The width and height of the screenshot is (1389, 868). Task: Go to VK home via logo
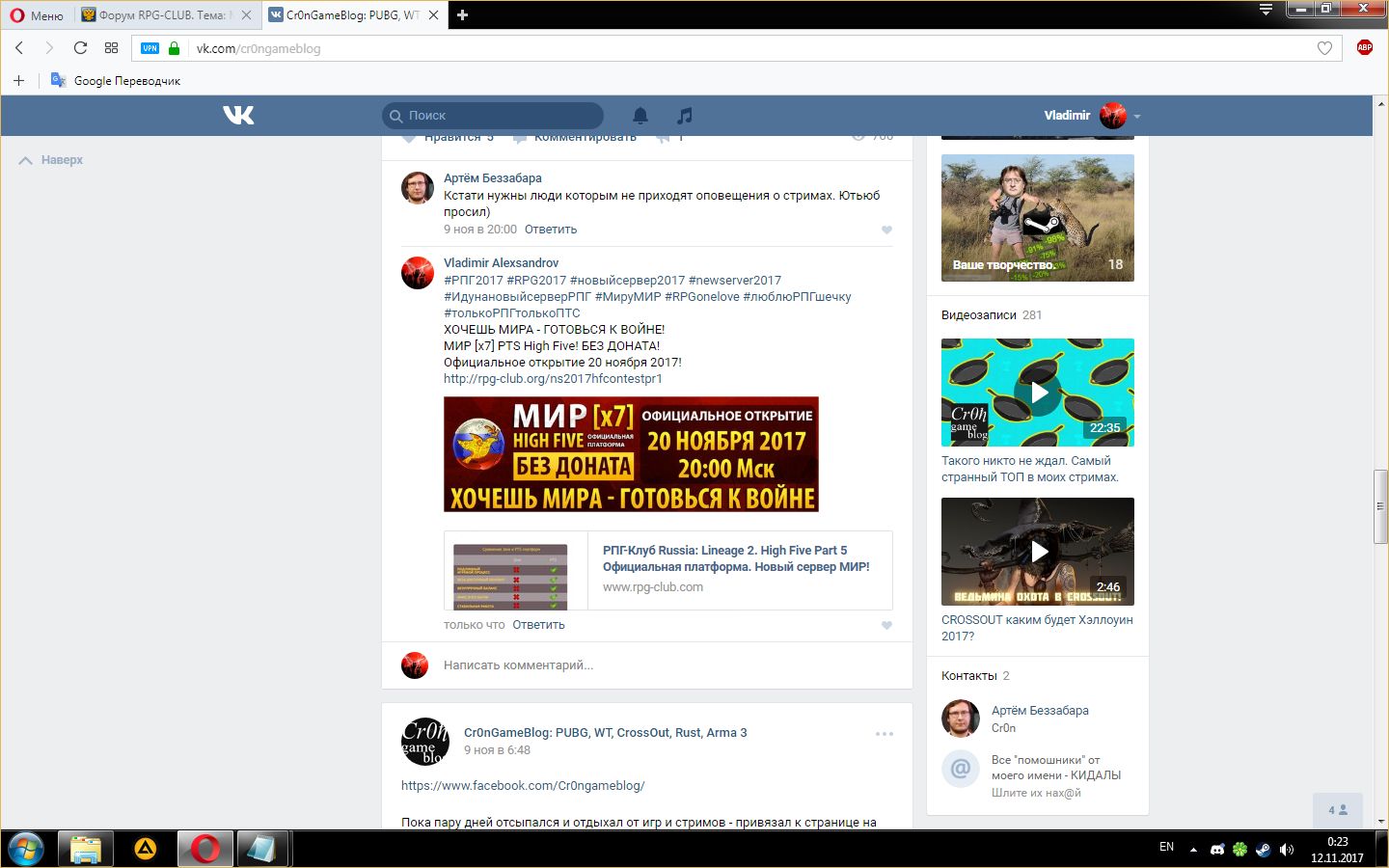click(238, 115)
